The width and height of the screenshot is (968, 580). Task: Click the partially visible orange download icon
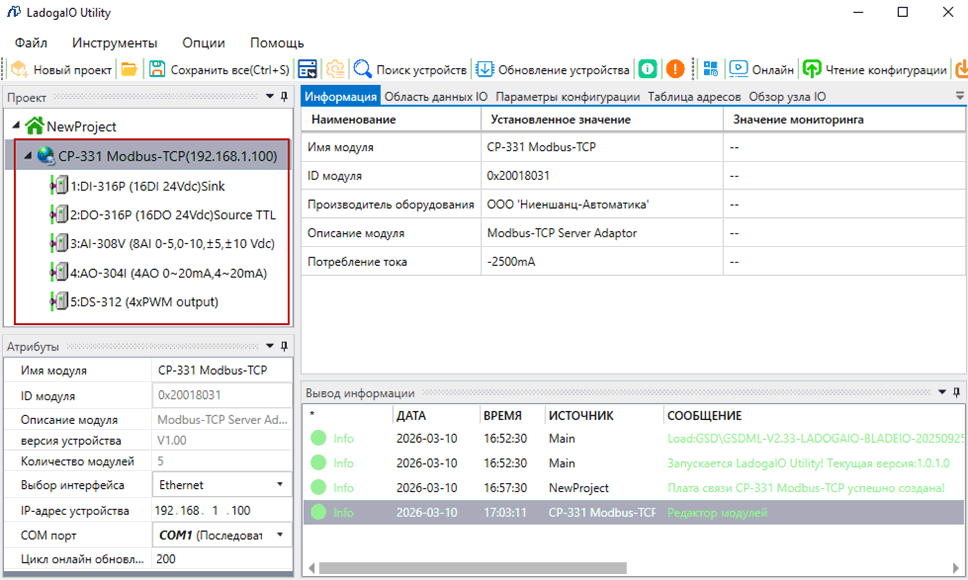tap(961, 69)
